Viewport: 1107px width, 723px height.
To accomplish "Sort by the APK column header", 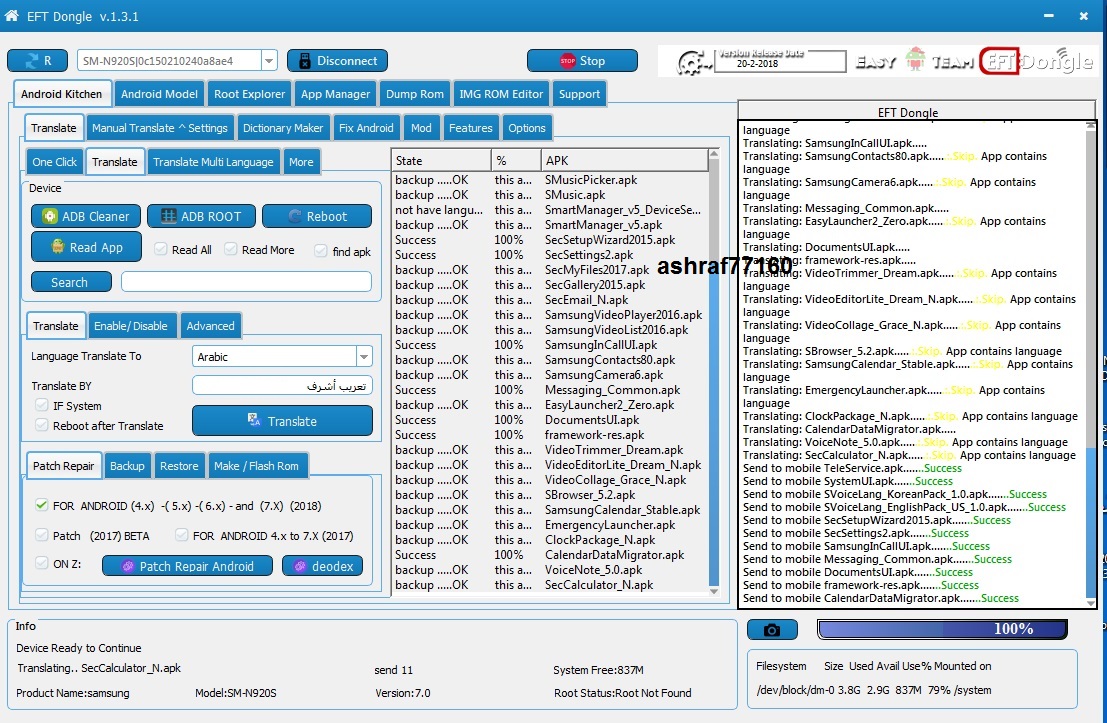I will tap(624, 160).
